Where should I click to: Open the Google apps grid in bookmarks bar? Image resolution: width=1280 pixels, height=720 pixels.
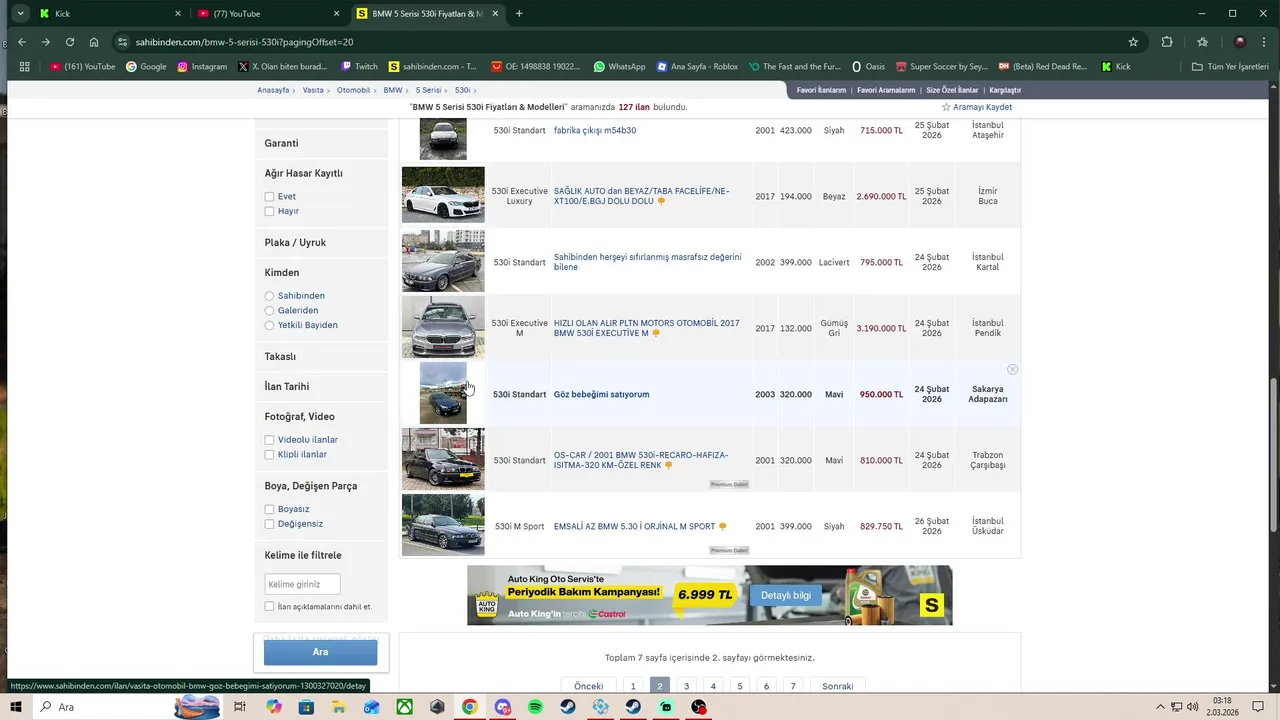(26, 67)
